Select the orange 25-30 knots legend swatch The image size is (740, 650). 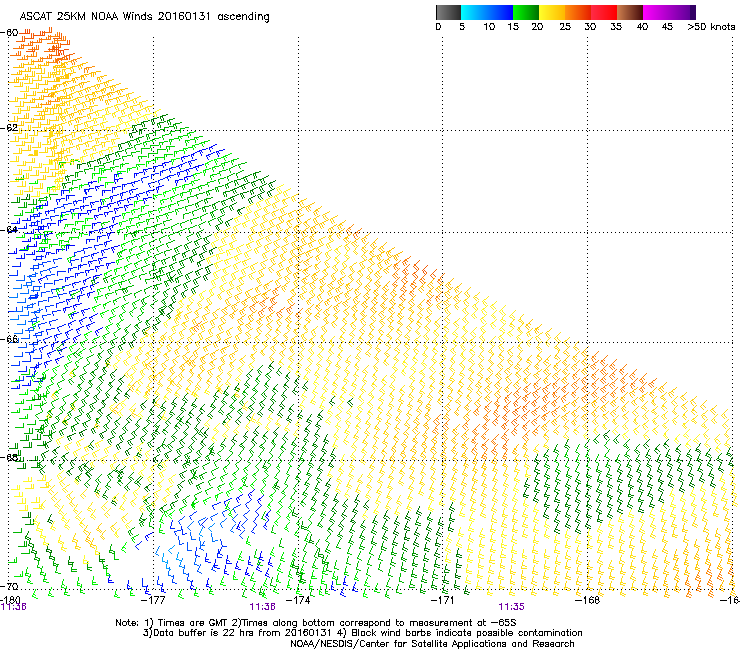coord(578,12)
